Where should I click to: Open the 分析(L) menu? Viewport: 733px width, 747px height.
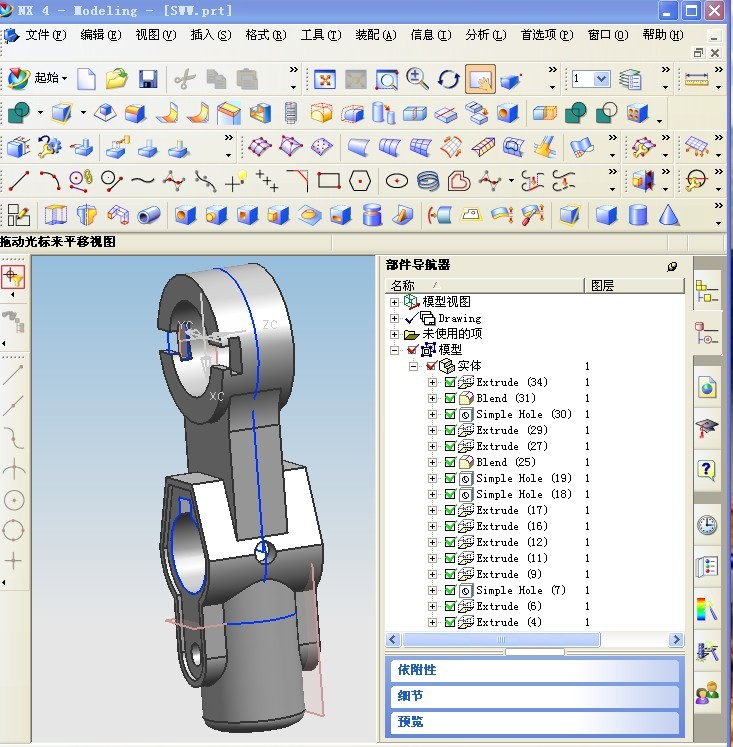[486, 35]
